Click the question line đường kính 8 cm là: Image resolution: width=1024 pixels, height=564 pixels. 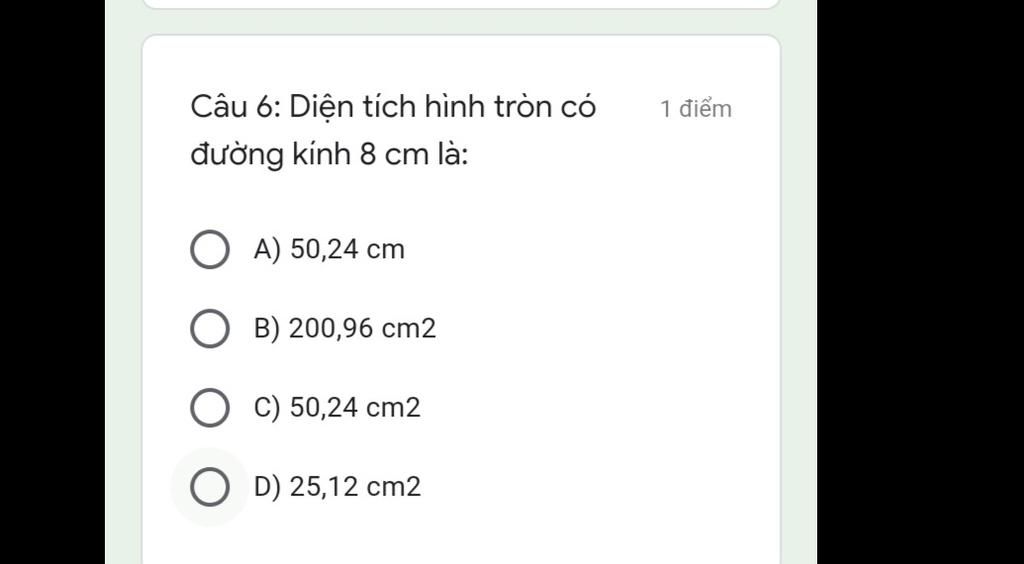point(329,155)
